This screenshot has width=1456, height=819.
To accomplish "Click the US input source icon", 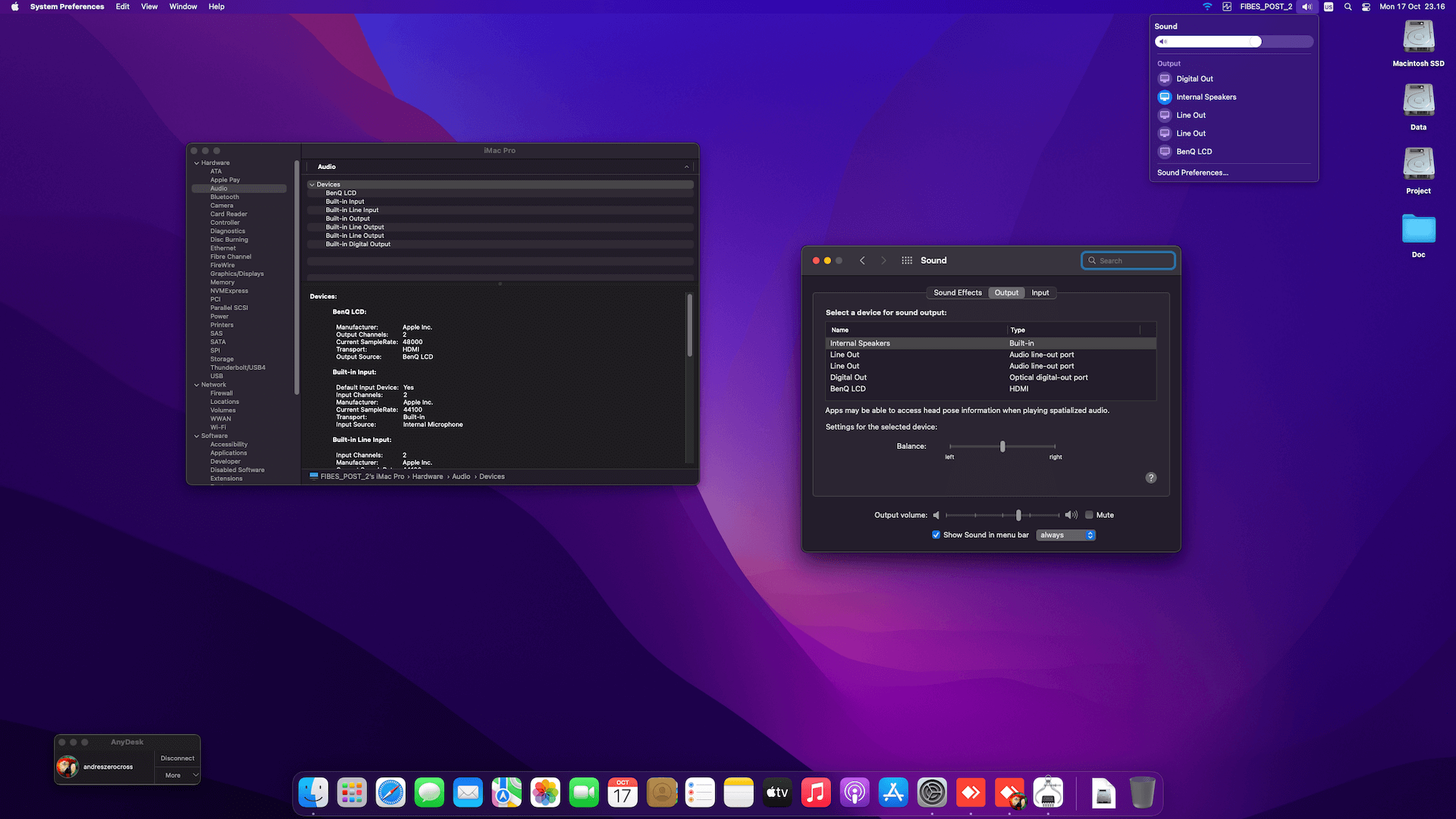I will tap(1329, 6).
